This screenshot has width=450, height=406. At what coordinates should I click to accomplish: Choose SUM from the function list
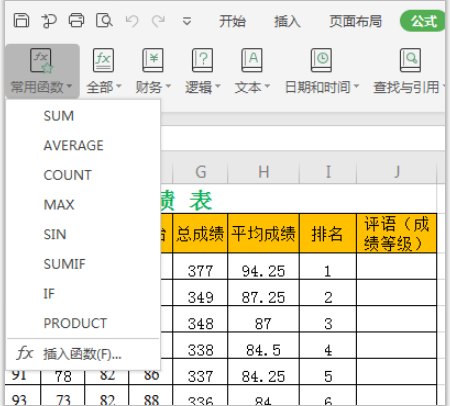point(83,116)
